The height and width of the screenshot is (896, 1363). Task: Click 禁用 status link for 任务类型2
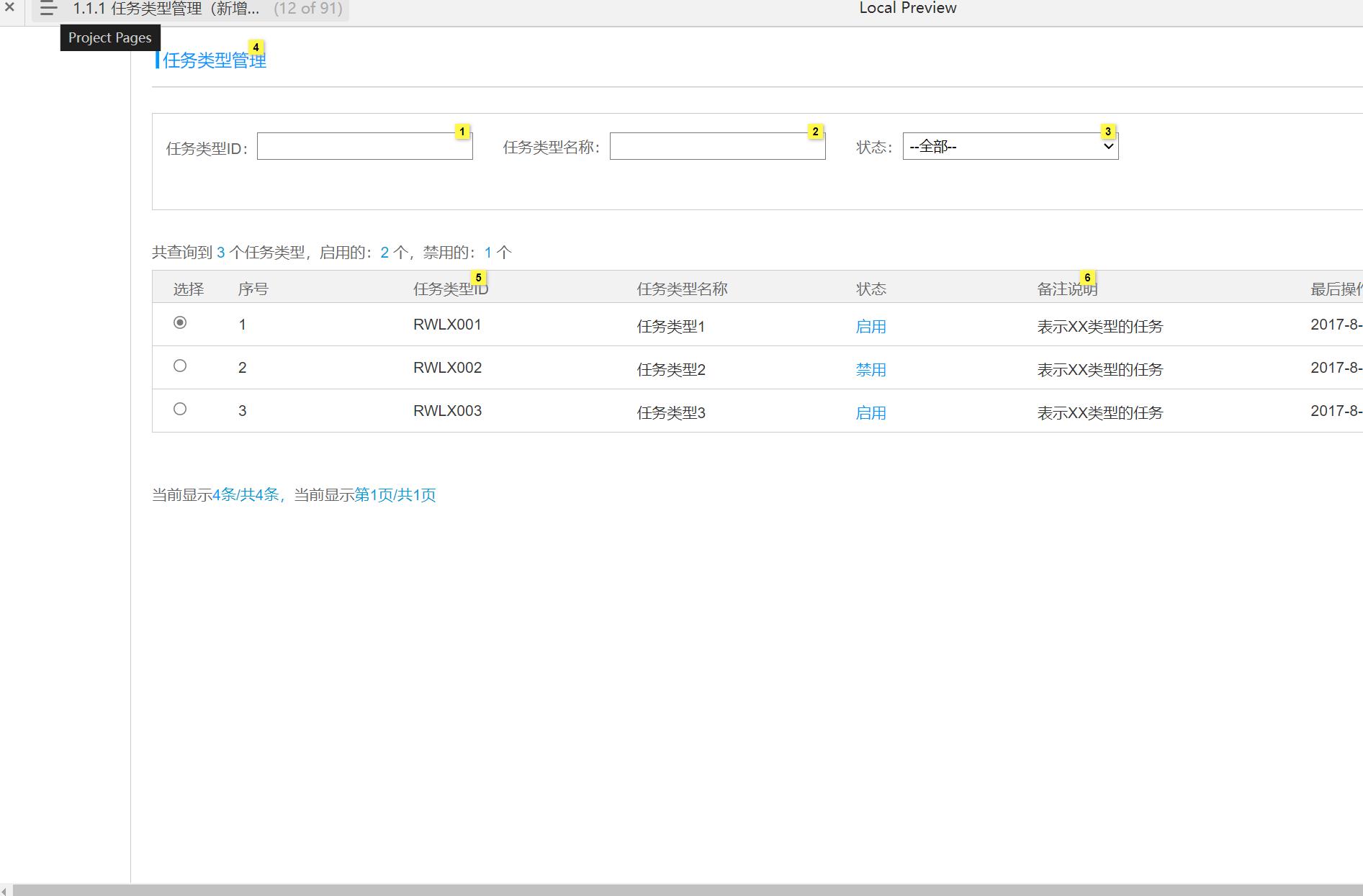(x=871, y=370)
